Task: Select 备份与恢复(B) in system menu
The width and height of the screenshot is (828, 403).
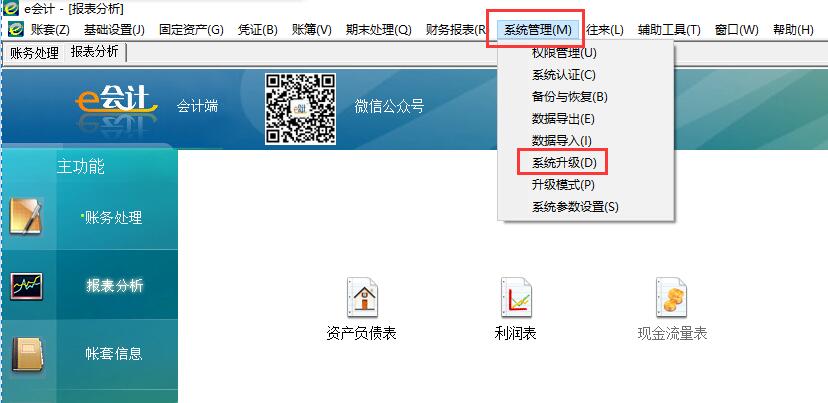Action: coord(570,97)
